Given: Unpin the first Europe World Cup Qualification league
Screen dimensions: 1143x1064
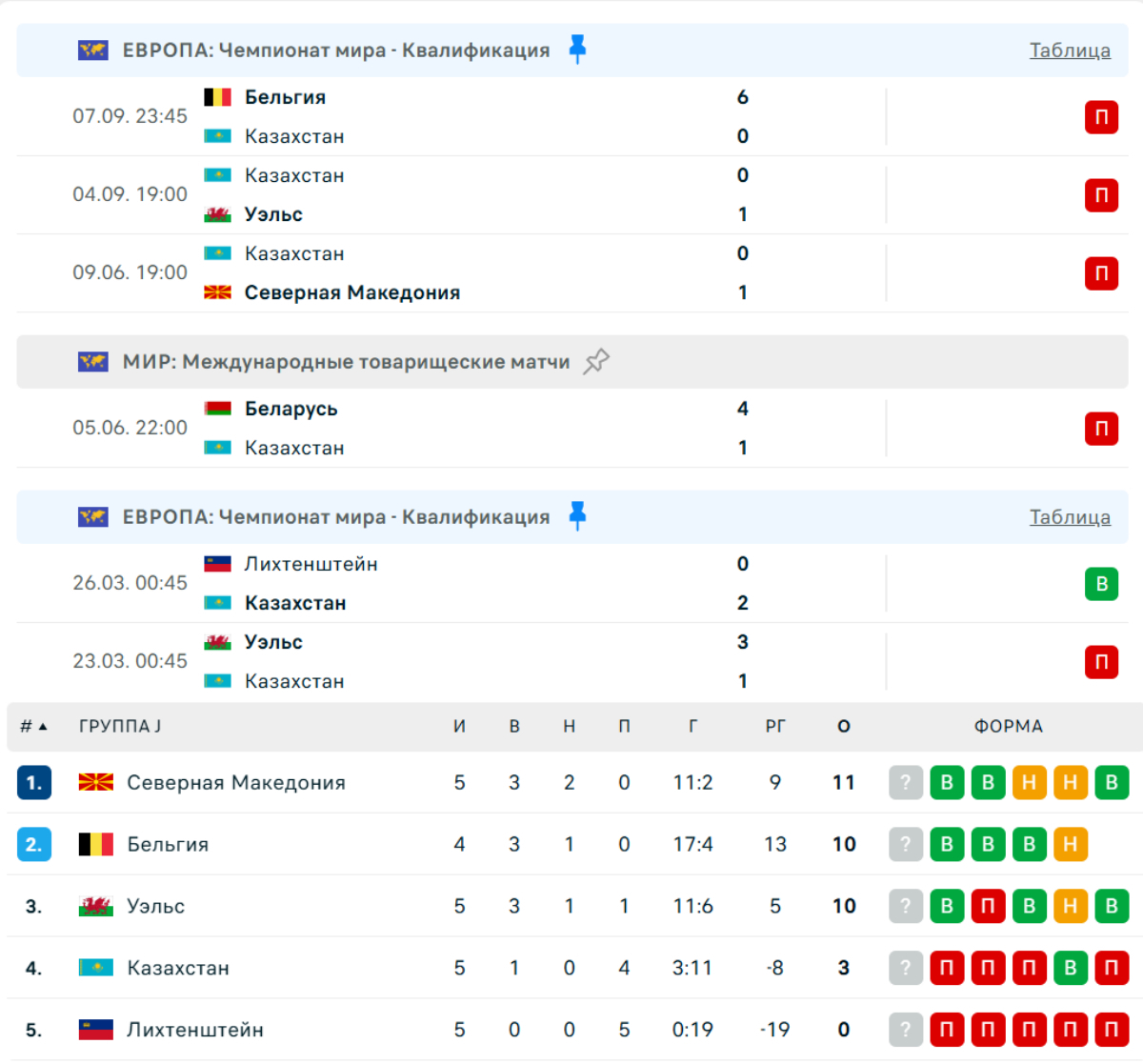Looking at the screenshot, I should pos(577,50).
